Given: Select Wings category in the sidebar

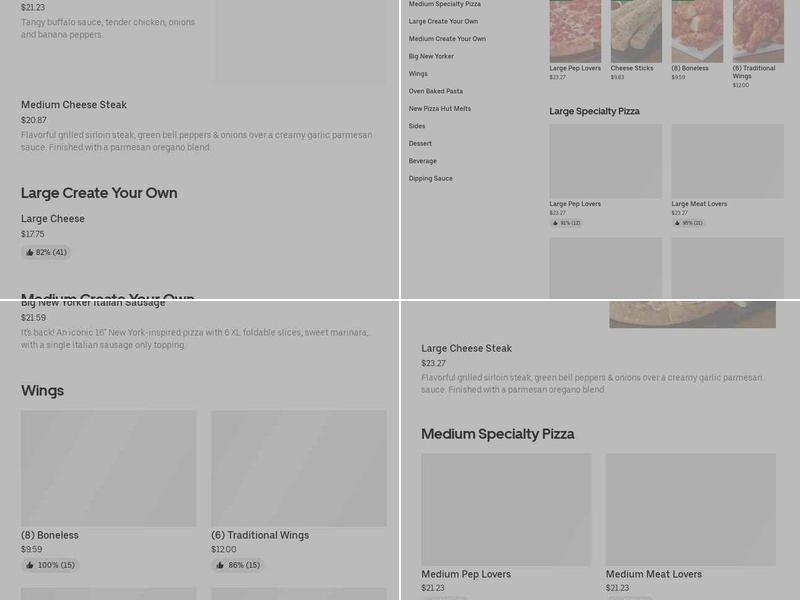Looking at the screenshot, I should [418, 73].
